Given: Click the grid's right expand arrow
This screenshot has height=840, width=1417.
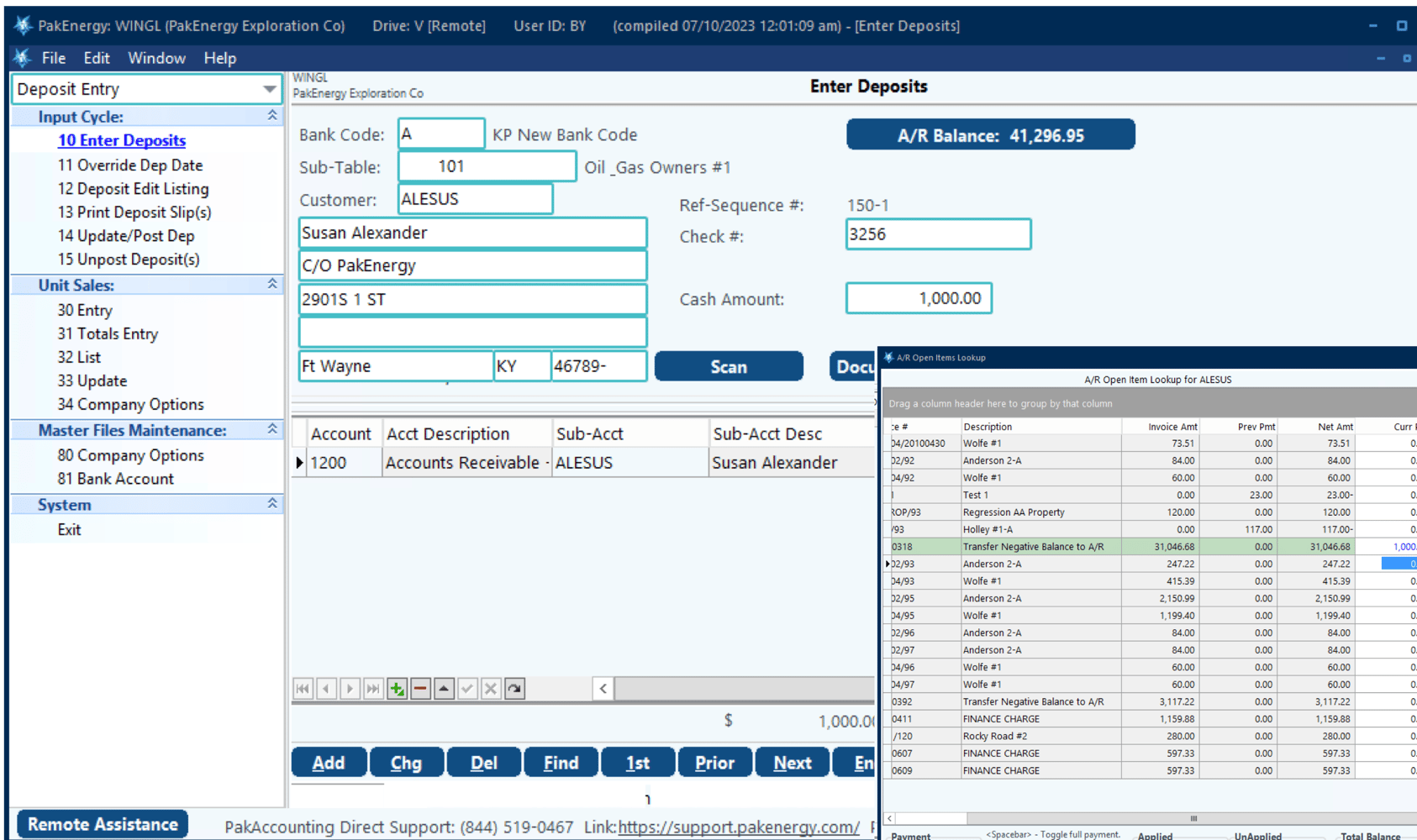Looking at the screenshot, I should pyautogui.click(x=603, y=688).
